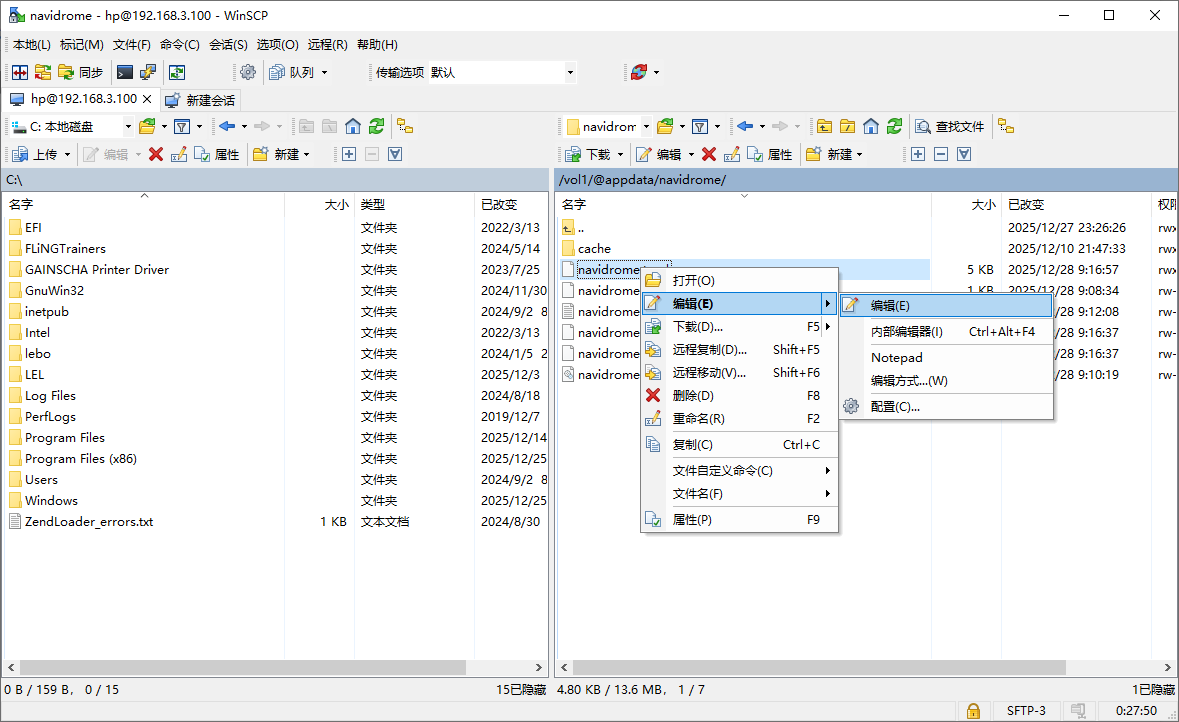Click local invert selection icon
The image size is (1179, 722).
point(396,154)
